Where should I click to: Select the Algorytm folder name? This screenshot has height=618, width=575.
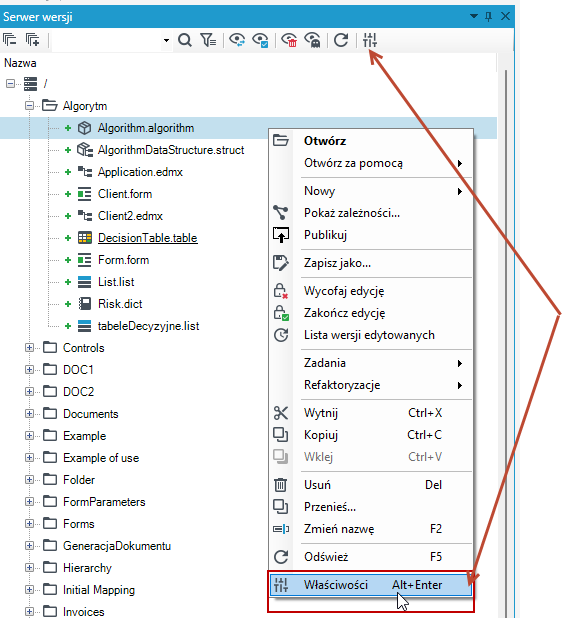coord(85,106)
